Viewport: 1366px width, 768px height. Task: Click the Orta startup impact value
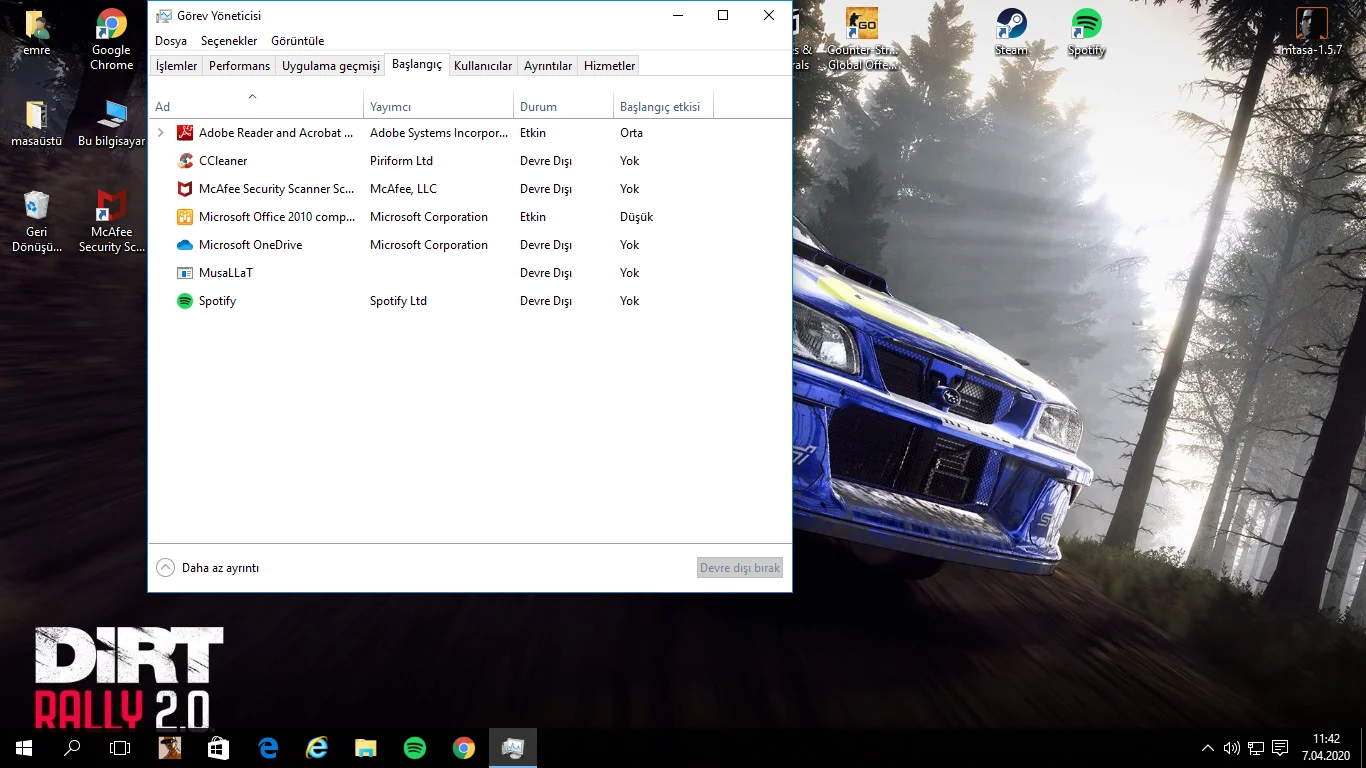(631, 133)
